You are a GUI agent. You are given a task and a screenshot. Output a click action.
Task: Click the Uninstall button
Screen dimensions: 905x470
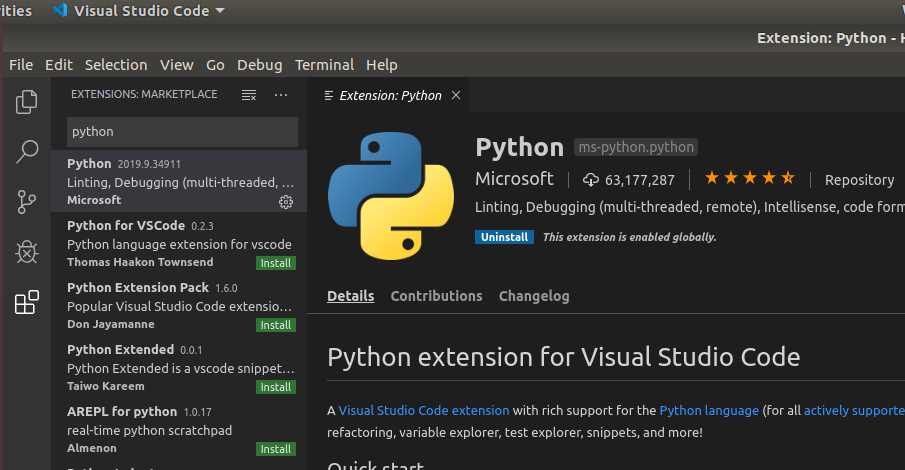pos(504,237)
